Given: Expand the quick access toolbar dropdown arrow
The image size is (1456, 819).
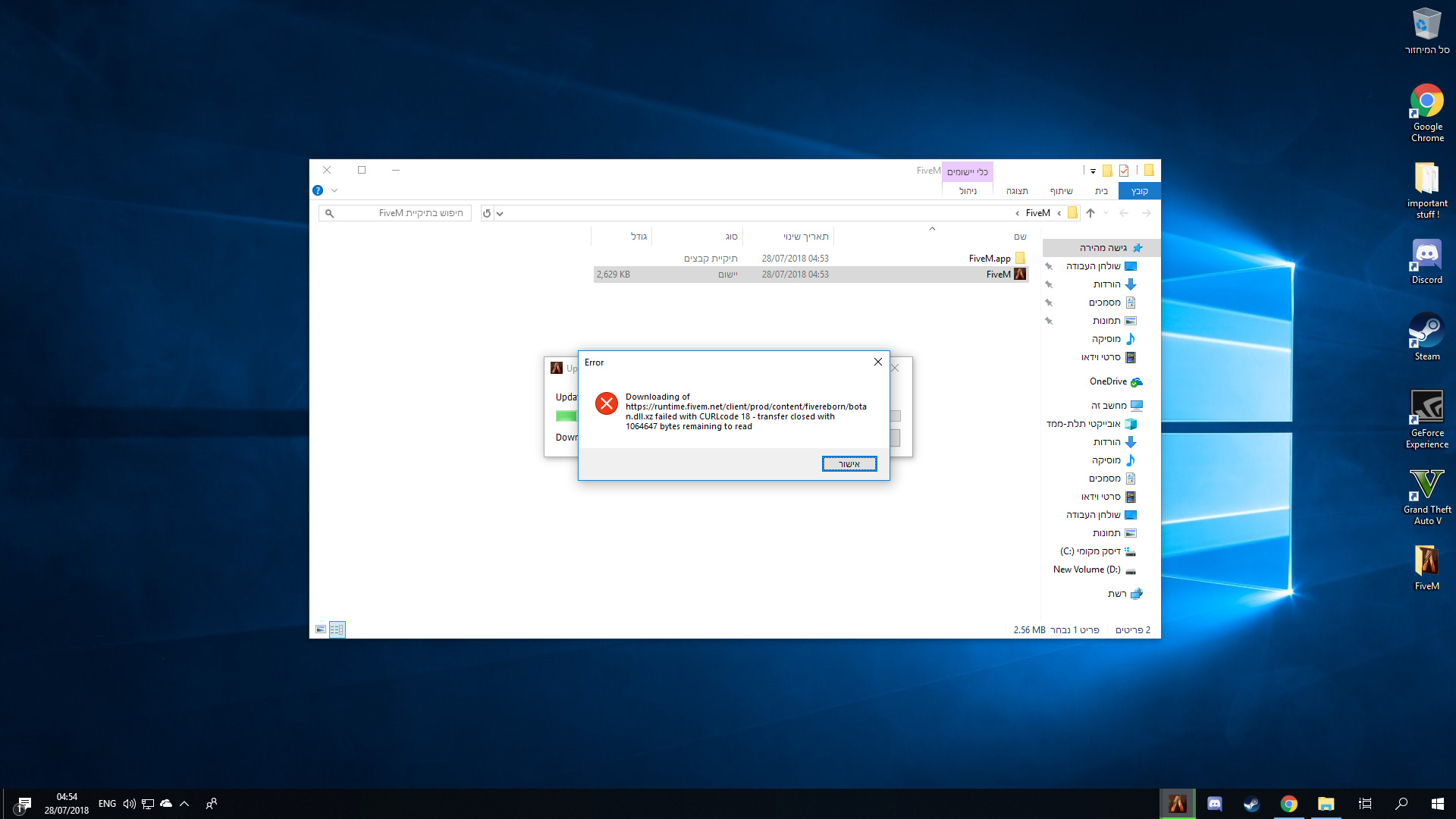Looking at the screenshot, I should click(1093, 171).
